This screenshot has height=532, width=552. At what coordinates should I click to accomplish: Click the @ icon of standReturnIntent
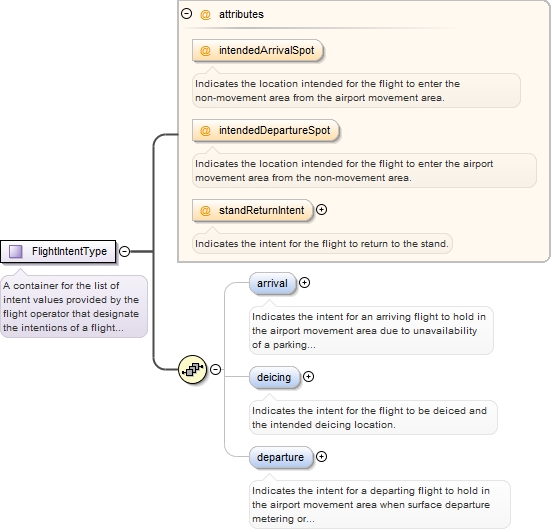(205, 211)
